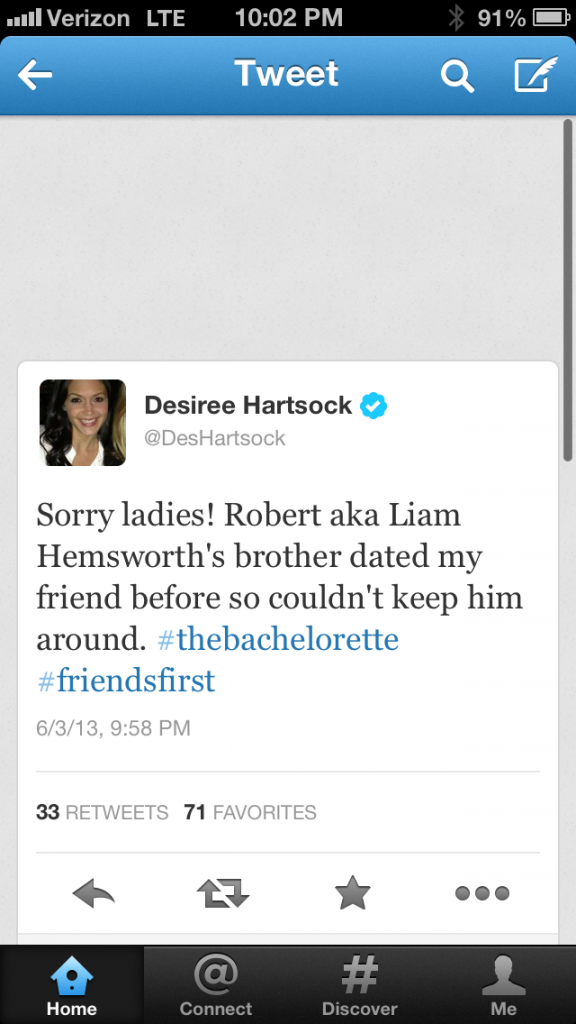Image resolution: width=576 pixels, height=1024 pixels.
Task: Tap the back arrow in header
Action: 35,76
